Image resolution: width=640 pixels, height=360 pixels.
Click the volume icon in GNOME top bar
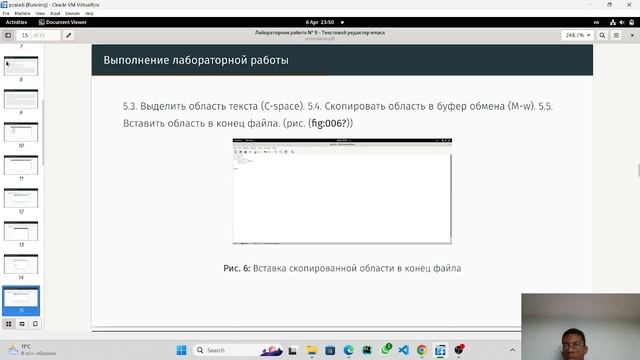pos(622,22)
